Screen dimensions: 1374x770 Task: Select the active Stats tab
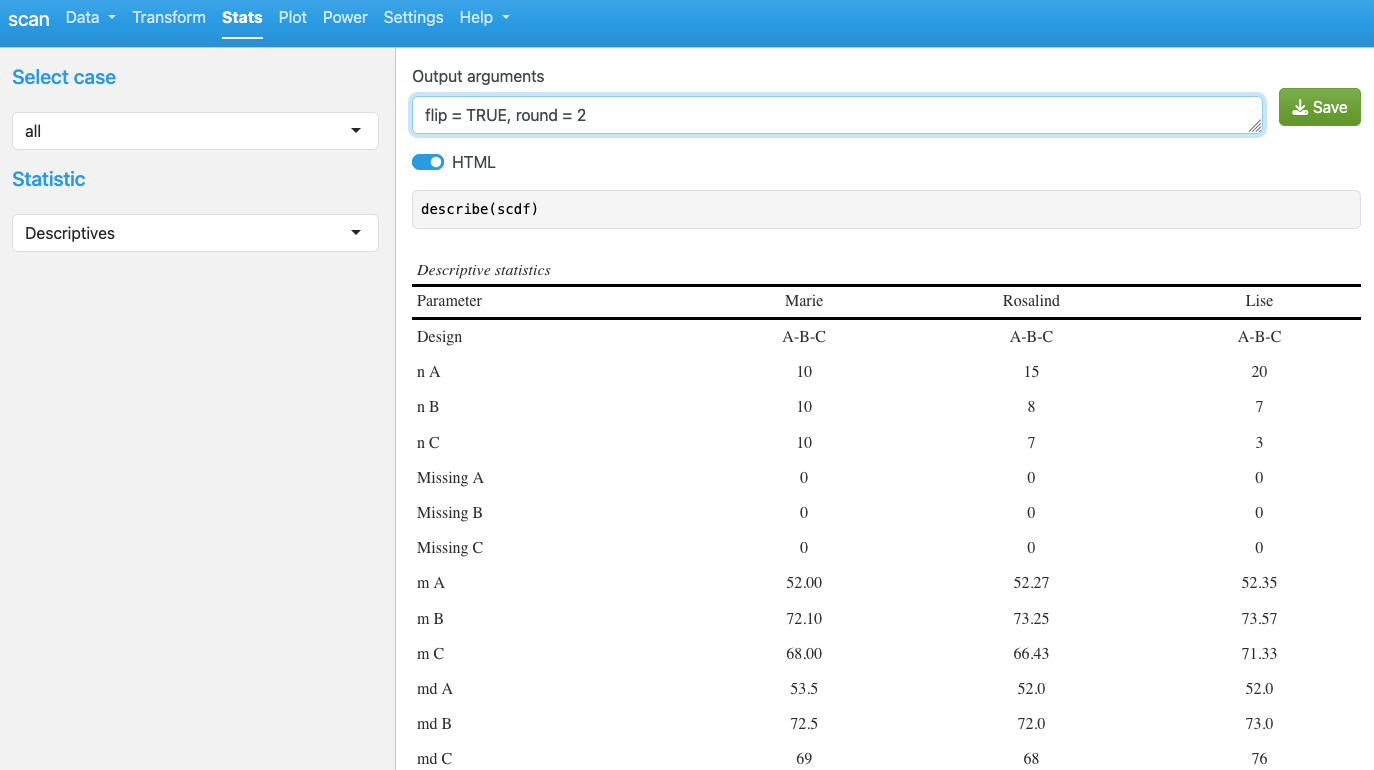point(242,18)
